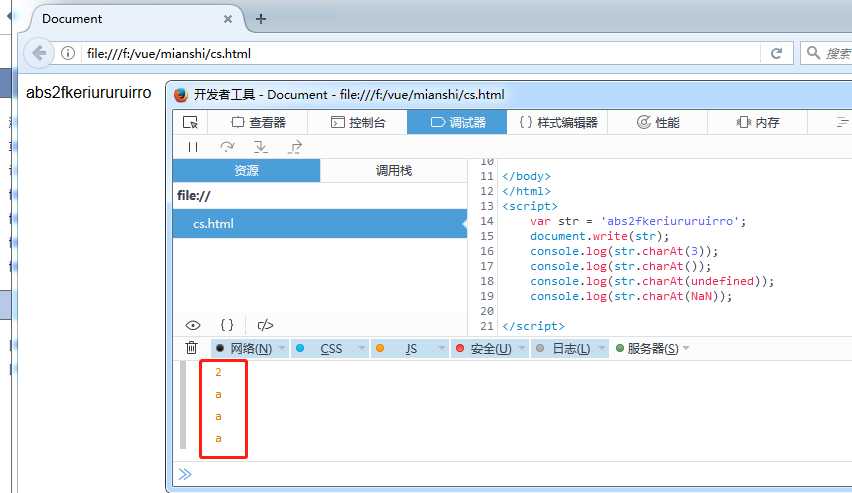The width and height of the screenshot is (852, 493).
Task: Click the abs2fkeriururuirro page text
Action: click(89, 92)
